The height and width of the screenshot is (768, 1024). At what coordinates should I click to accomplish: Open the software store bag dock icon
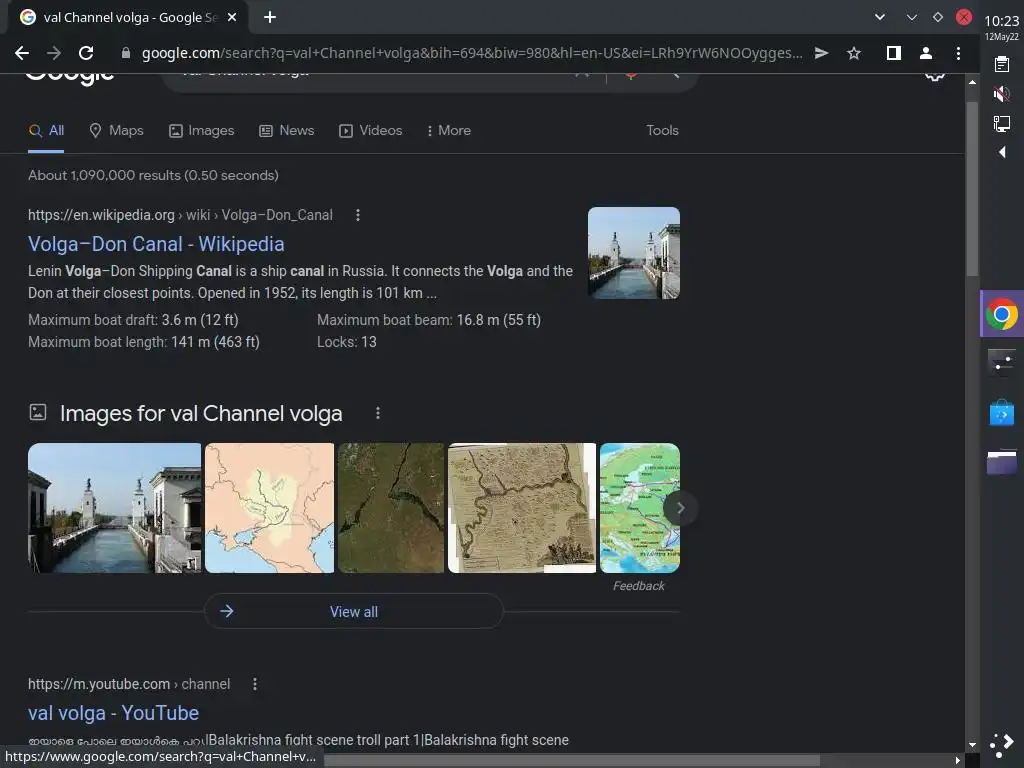point(1002,412)
